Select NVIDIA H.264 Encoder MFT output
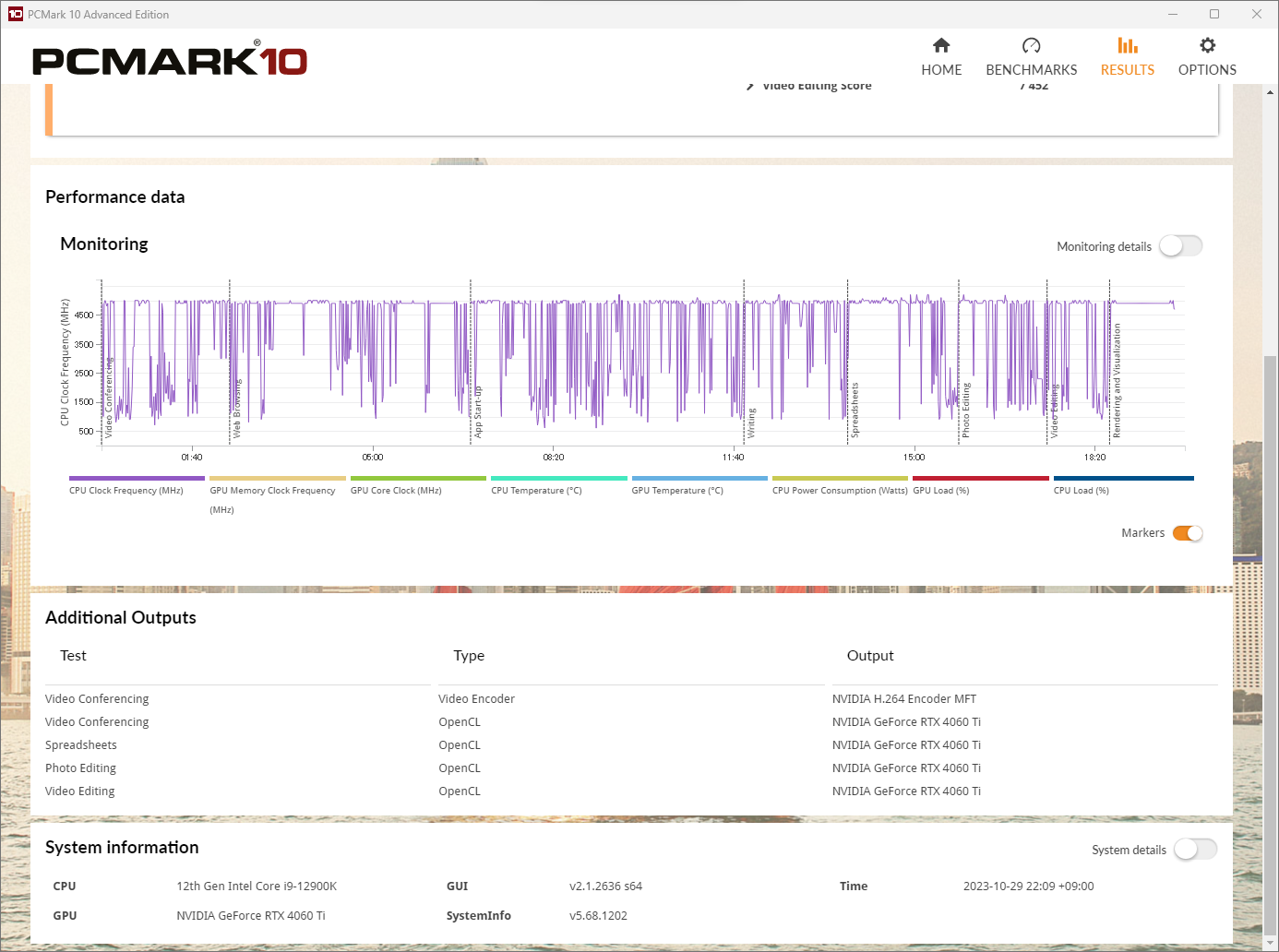Viewport: 1279px width, 952px height. pos(904,699)
